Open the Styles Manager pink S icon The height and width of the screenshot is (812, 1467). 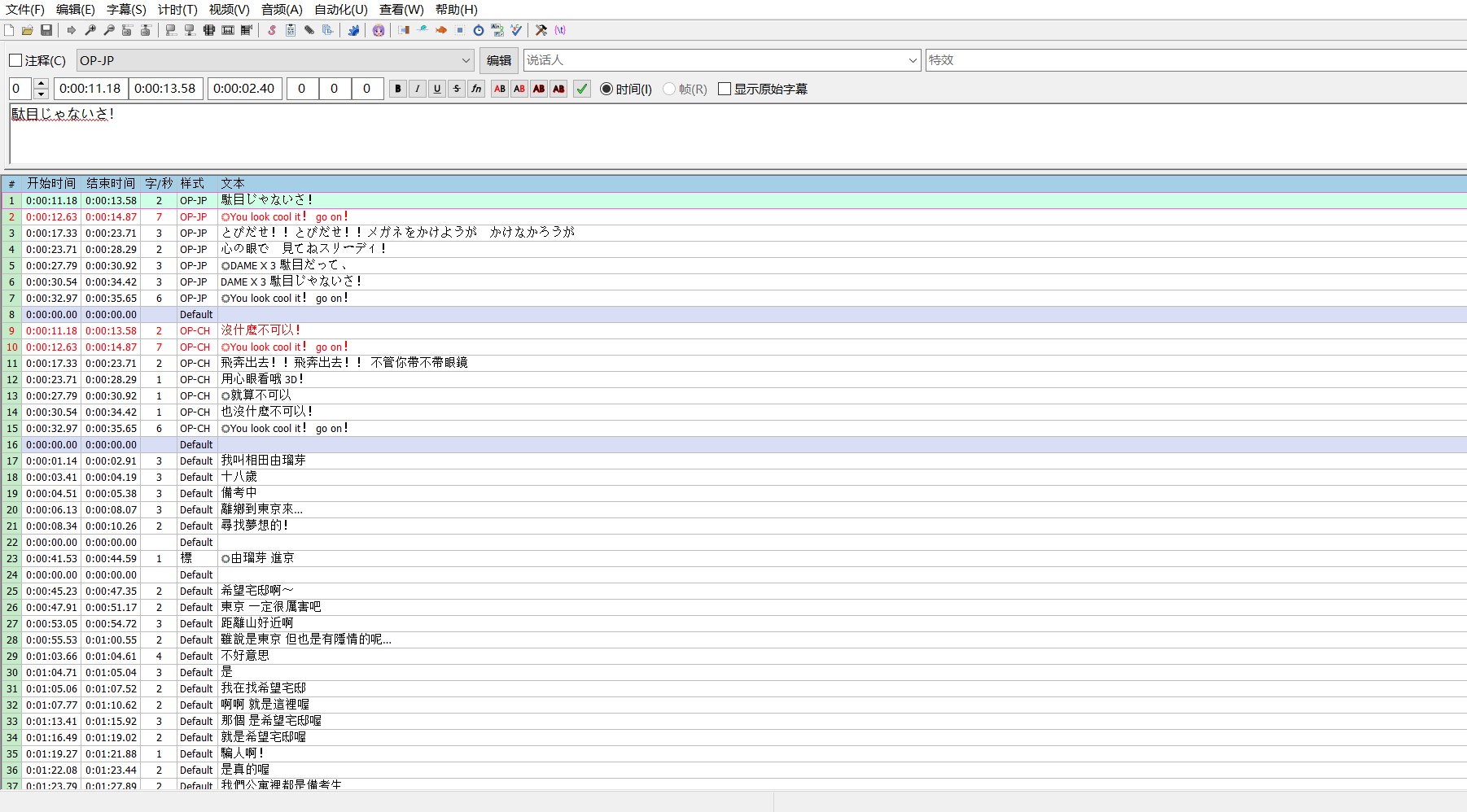pyautogui.click(x=272, y=30)
